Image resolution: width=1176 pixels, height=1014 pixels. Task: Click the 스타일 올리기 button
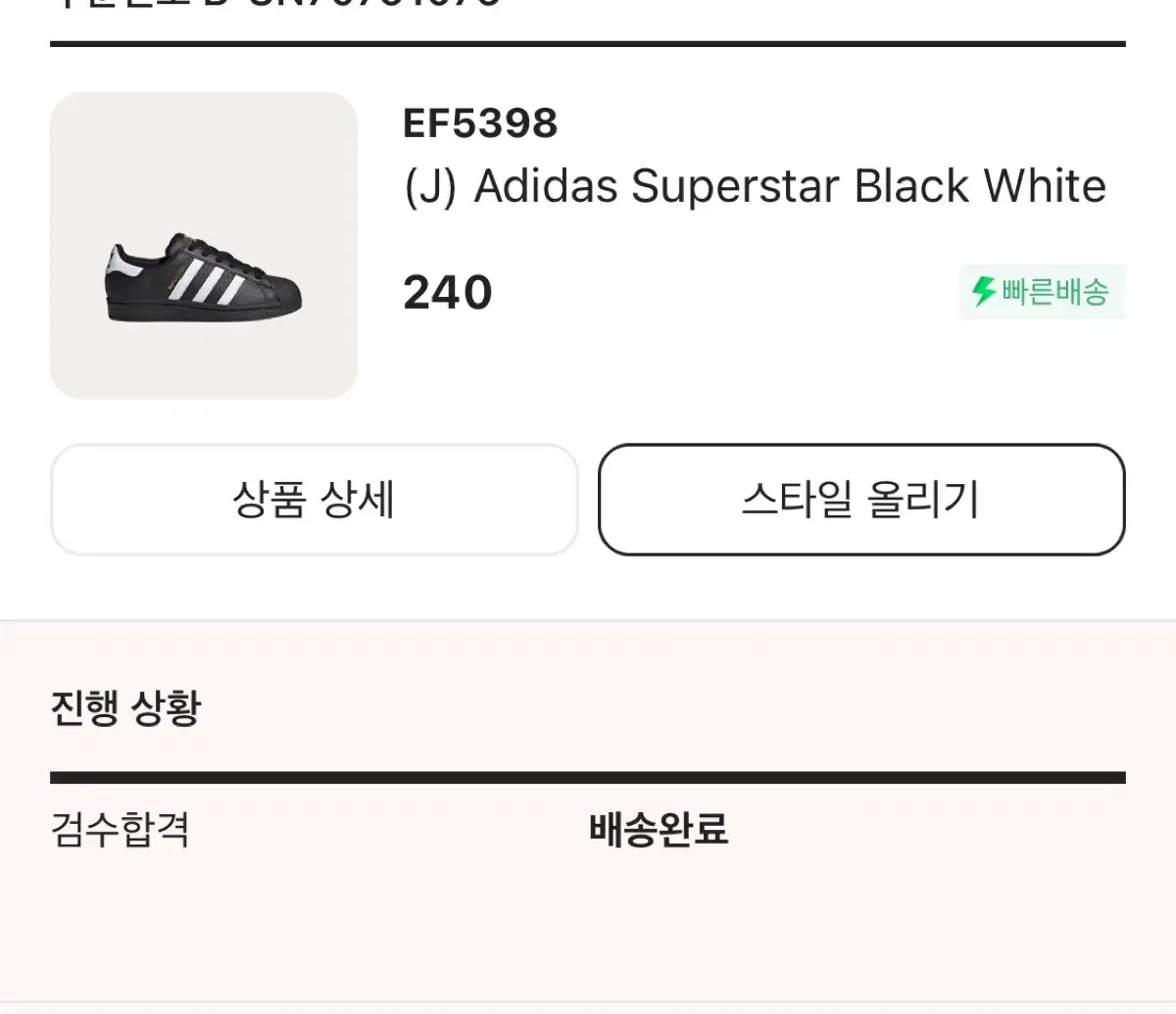click(x=861, y=500)
